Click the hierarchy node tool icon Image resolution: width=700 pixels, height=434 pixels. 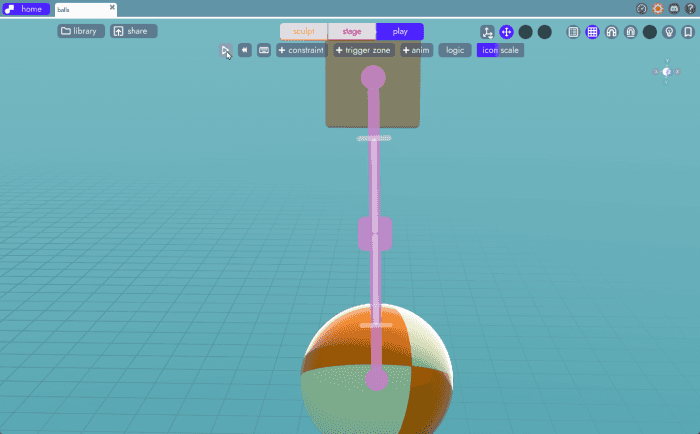pos(487,32)
